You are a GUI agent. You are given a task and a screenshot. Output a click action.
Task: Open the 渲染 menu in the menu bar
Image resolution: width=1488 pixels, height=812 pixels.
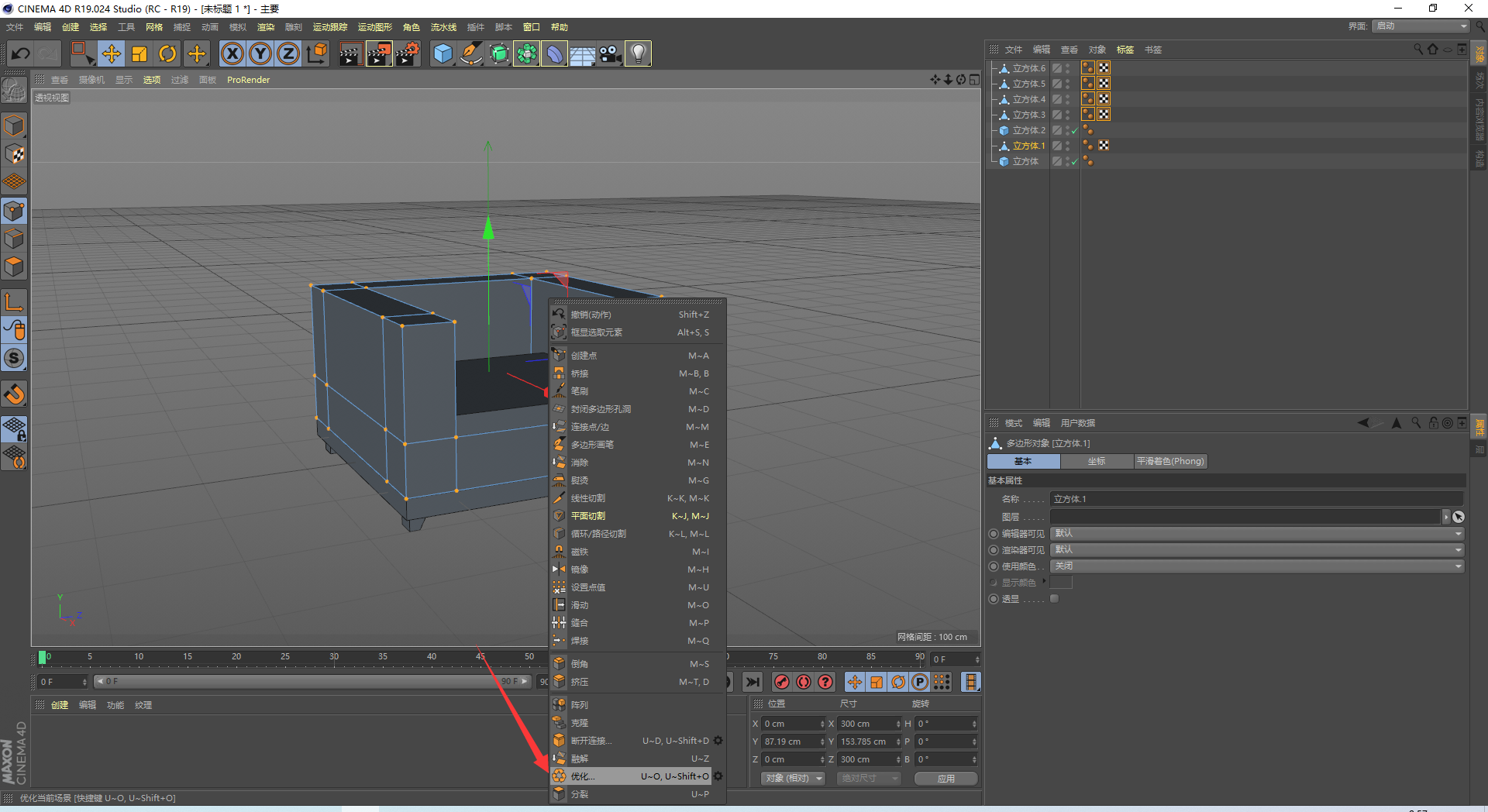pyautogui.click(x=266, y=27)
